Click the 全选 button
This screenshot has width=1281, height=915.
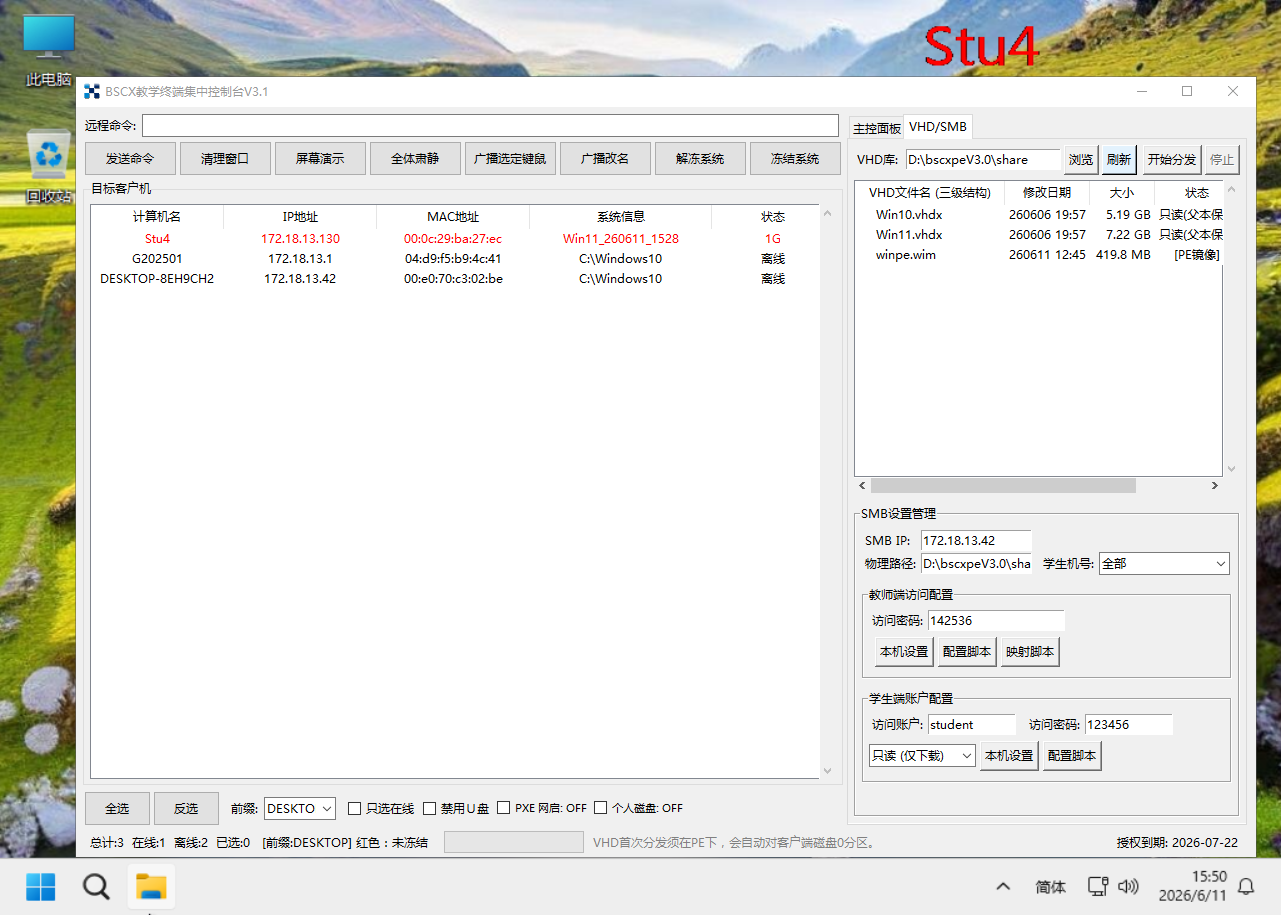[117, 809]
